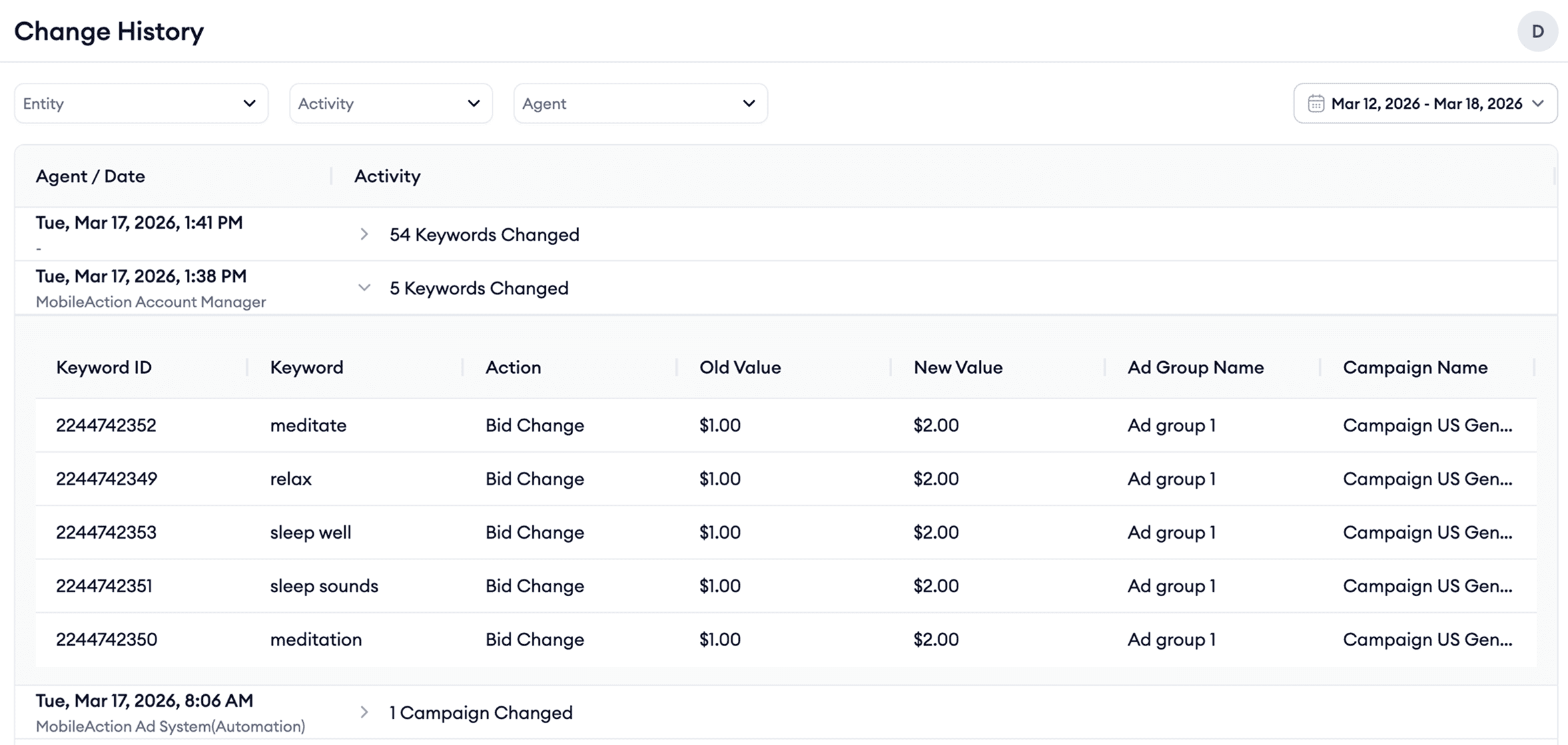Image resolution: width=1568 pixels, height=745 pixels.
Task: Click truncated campaign name in meditation row
Action: point(1427,639)
